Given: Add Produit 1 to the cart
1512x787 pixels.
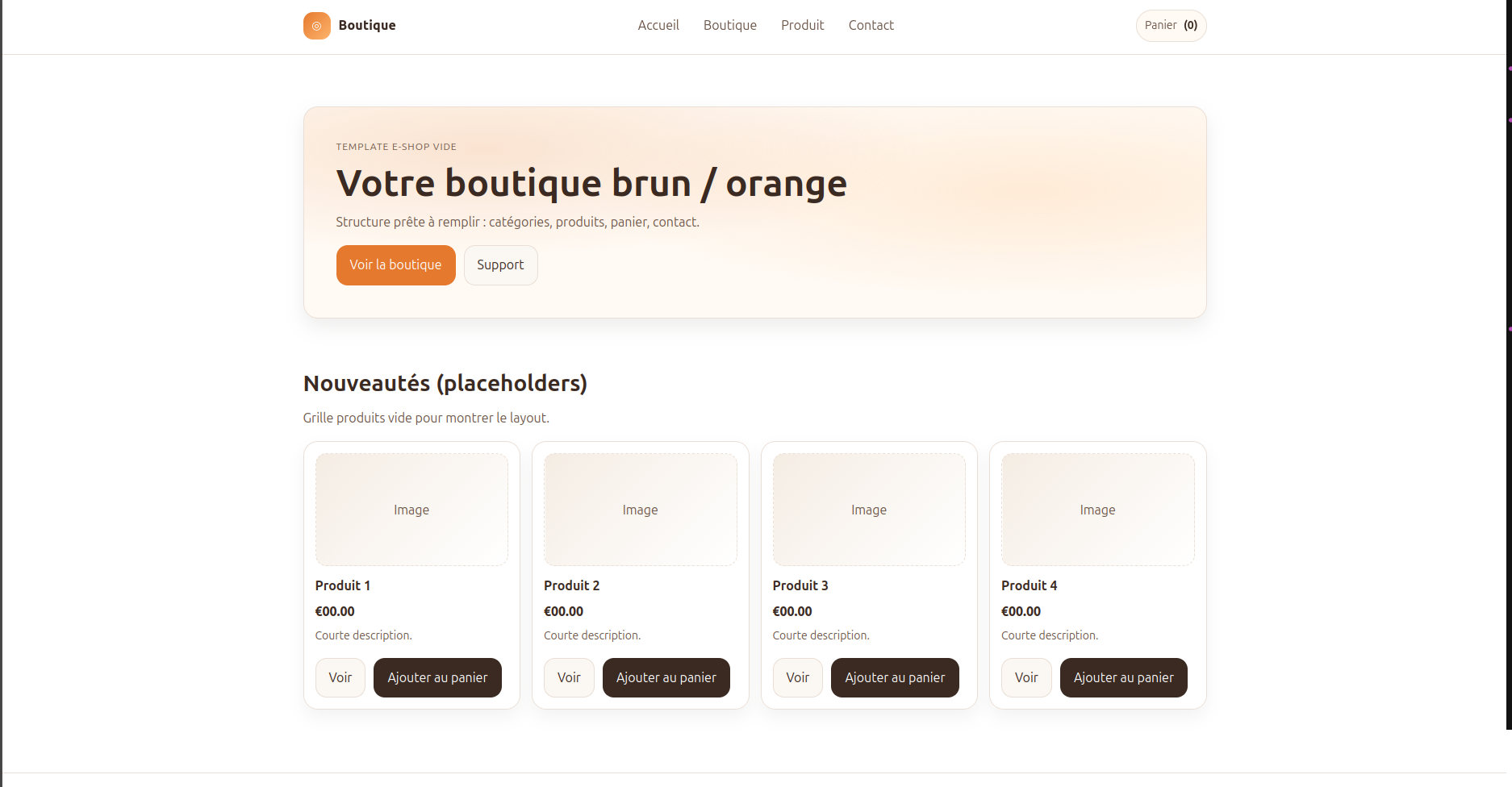Looking at the screenshot, I should point(436,677).
